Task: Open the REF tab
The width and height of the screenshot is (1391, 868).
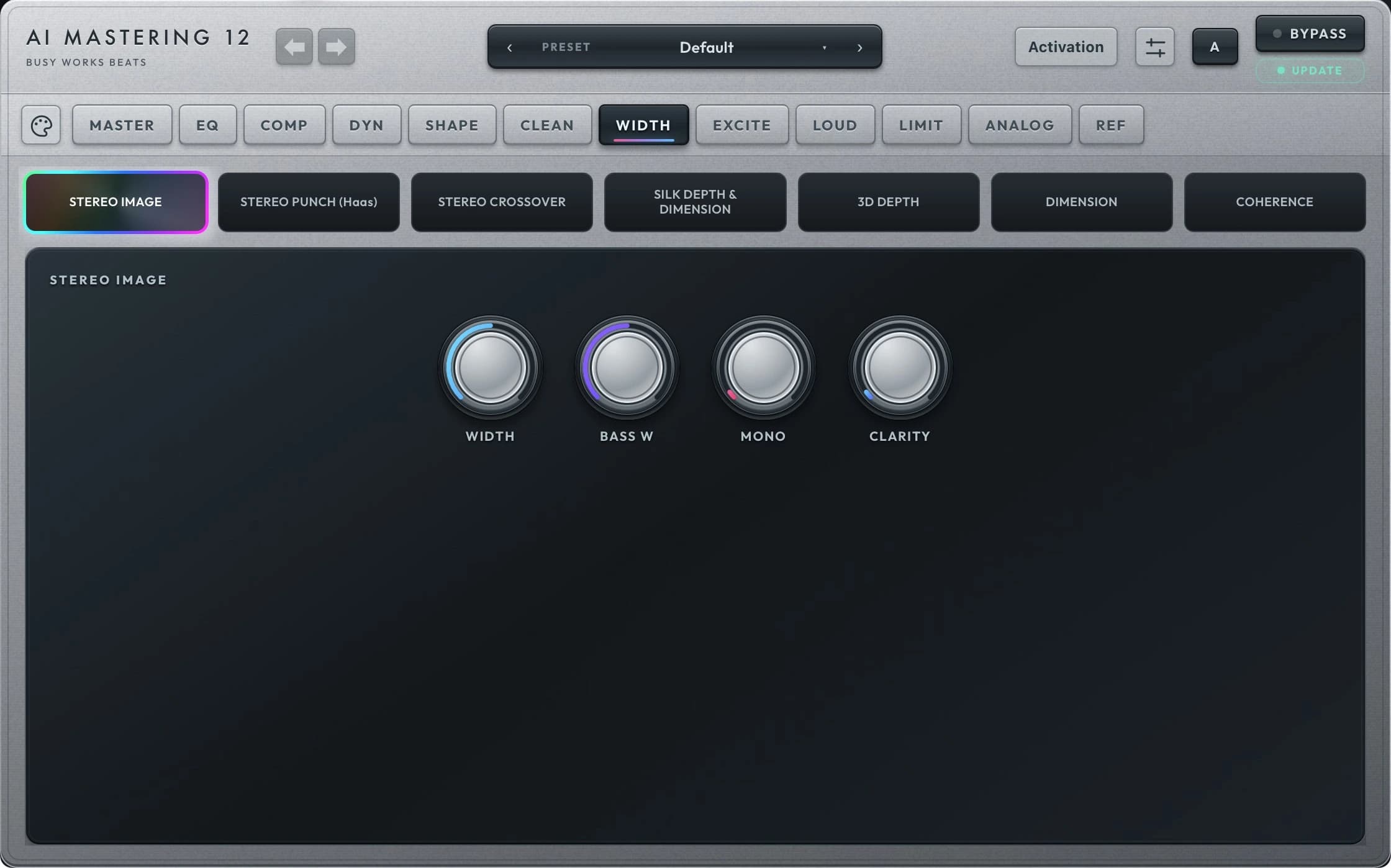Action: (x=1111, y=125)
